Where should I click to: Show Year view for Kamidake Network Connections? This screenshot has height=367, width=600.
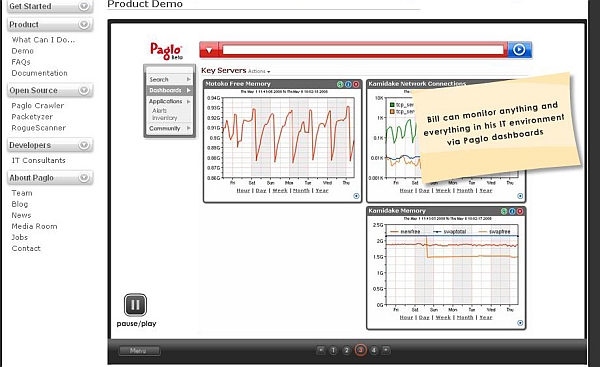(486, 191)
